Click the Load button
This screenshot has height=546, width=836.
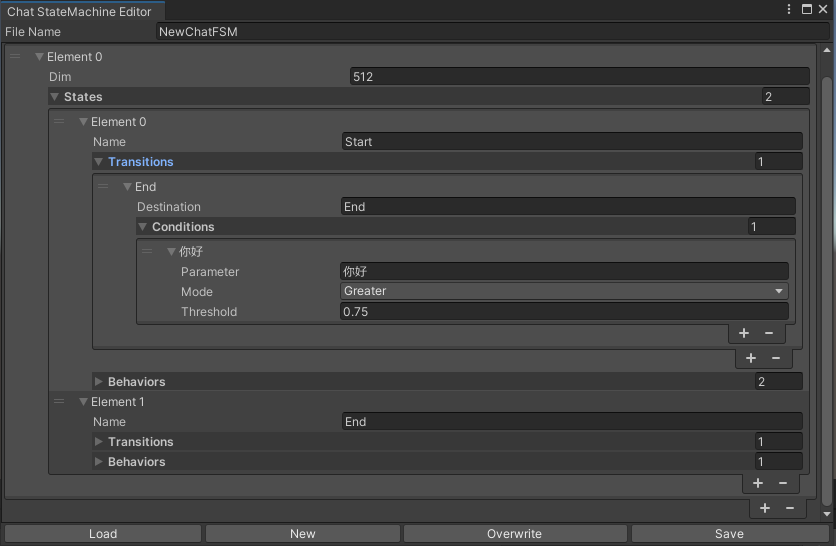(103, 534)
